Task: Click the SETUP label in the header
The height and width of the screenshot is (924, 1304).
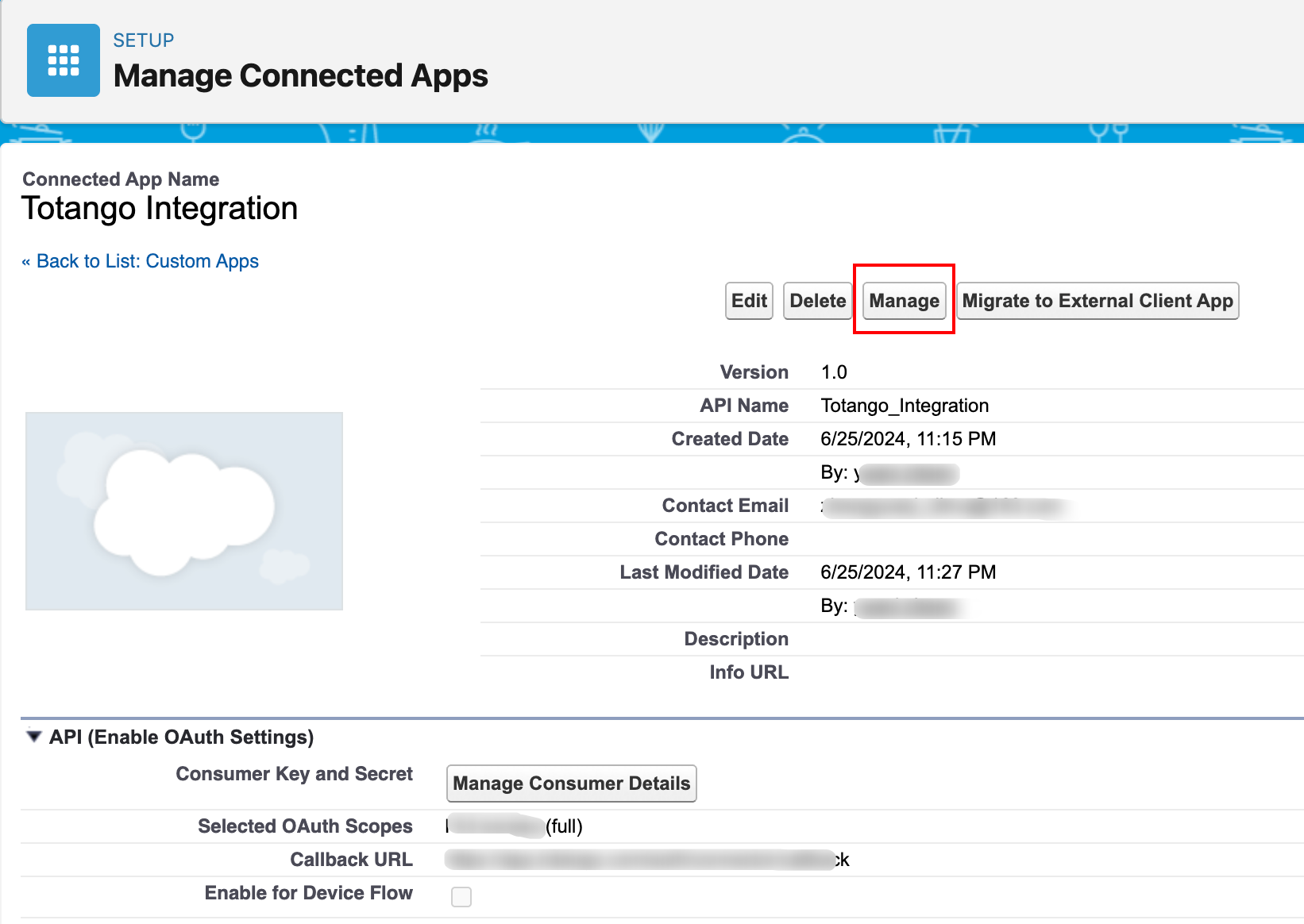Action: [x=143, y=40]
